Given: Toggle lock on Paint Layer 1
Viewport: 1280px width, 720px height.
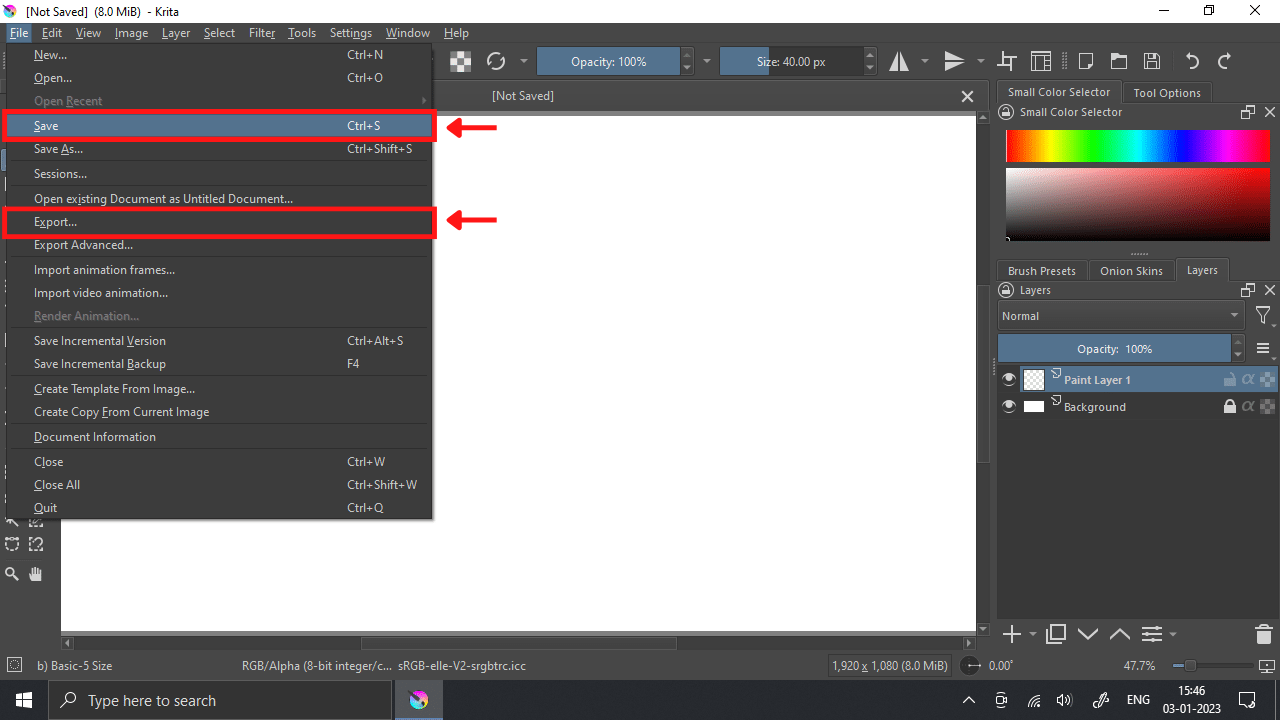Looking at the screenshot, I should tap(1230, 380).
